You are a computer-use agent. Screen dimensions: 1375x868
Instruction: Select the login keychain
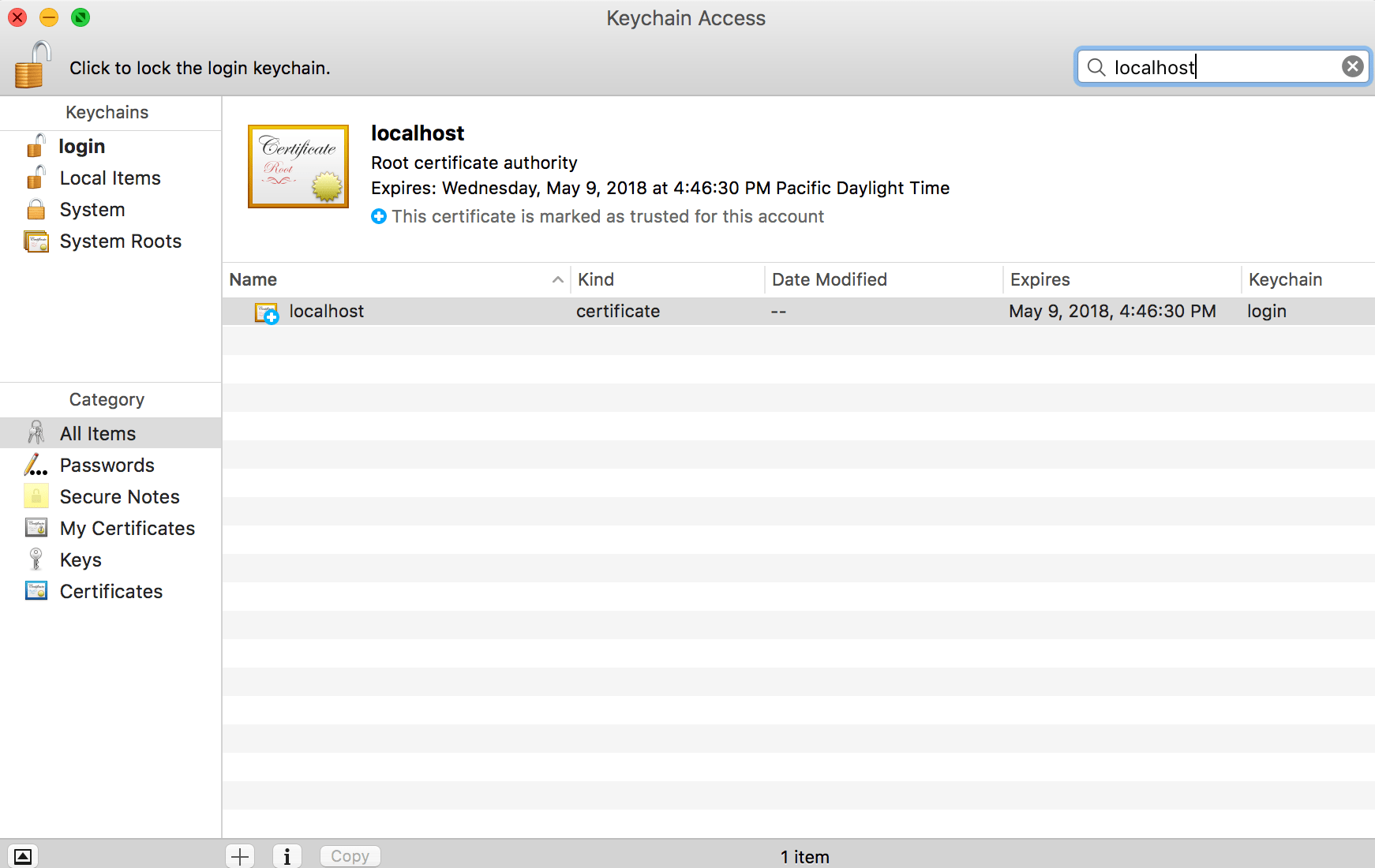(x=111, y=146)
